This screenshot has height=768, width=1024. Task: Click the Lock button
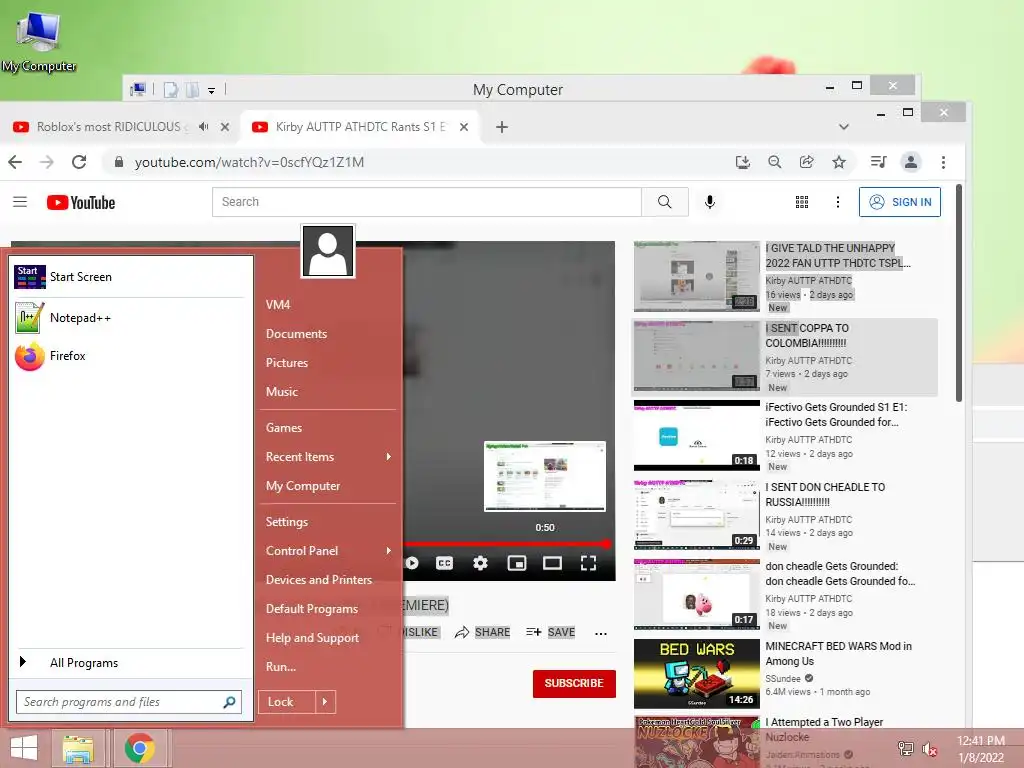tap(287, 702)
